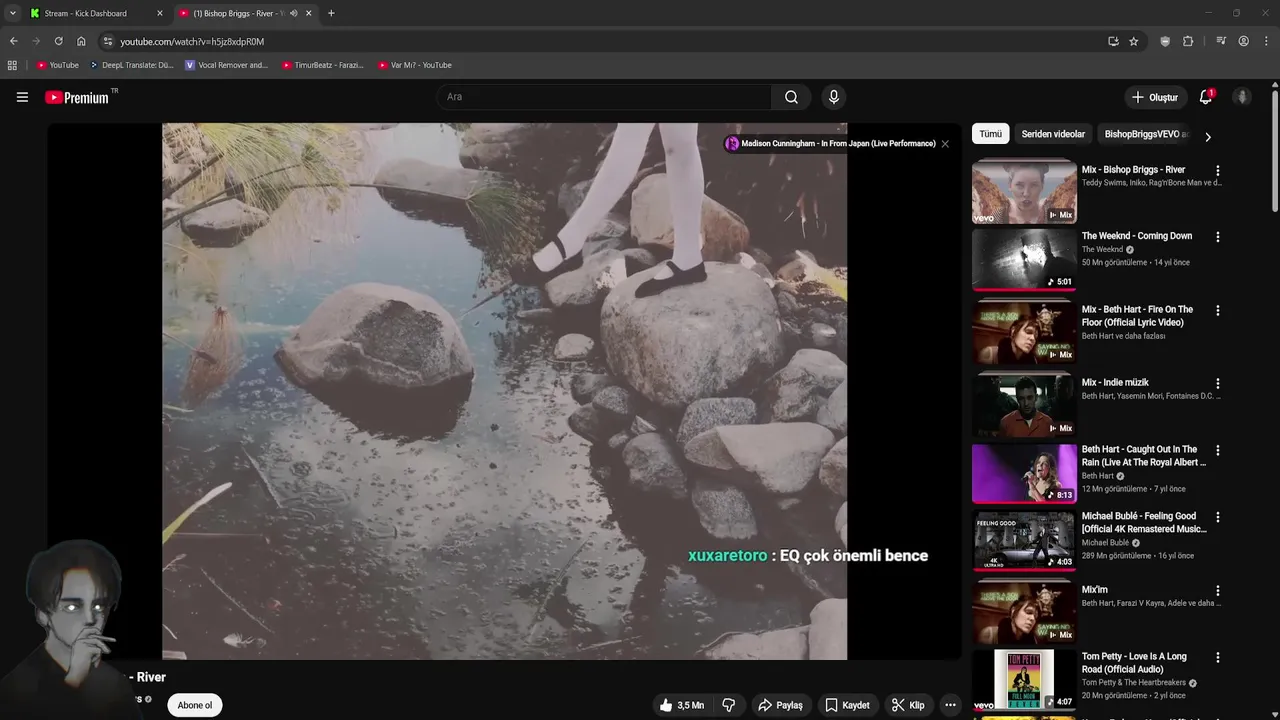The width and height of the screenshot is (1280, 720).
Task: Open the YouTube hamburger guide menu
Action: pos(22,97)
